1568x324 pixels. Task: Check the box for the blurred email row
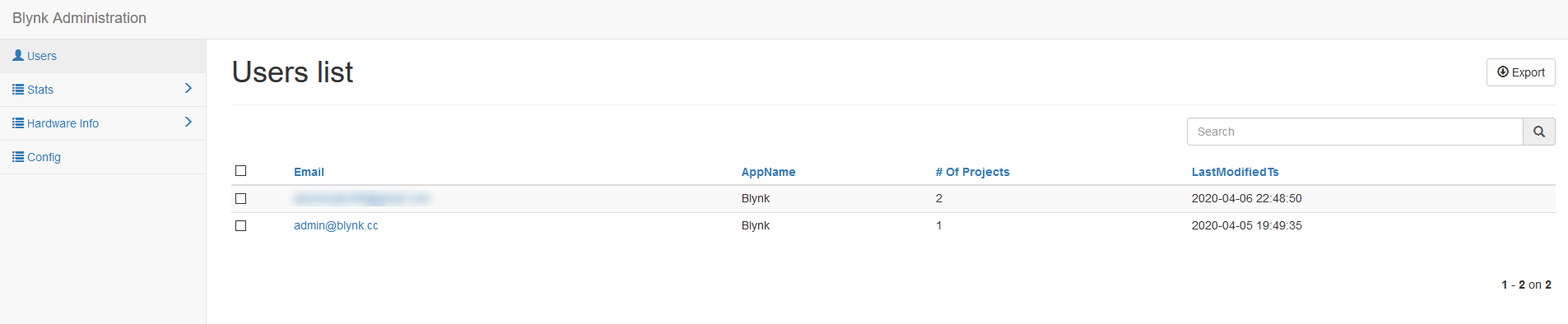tap(241, 198)
